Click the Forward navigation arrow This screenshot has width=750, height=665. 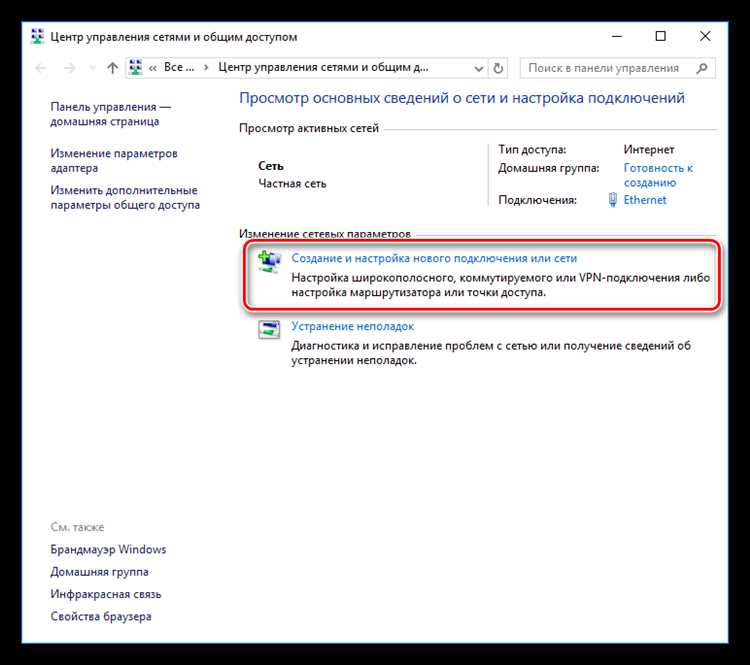click(70, 68)
